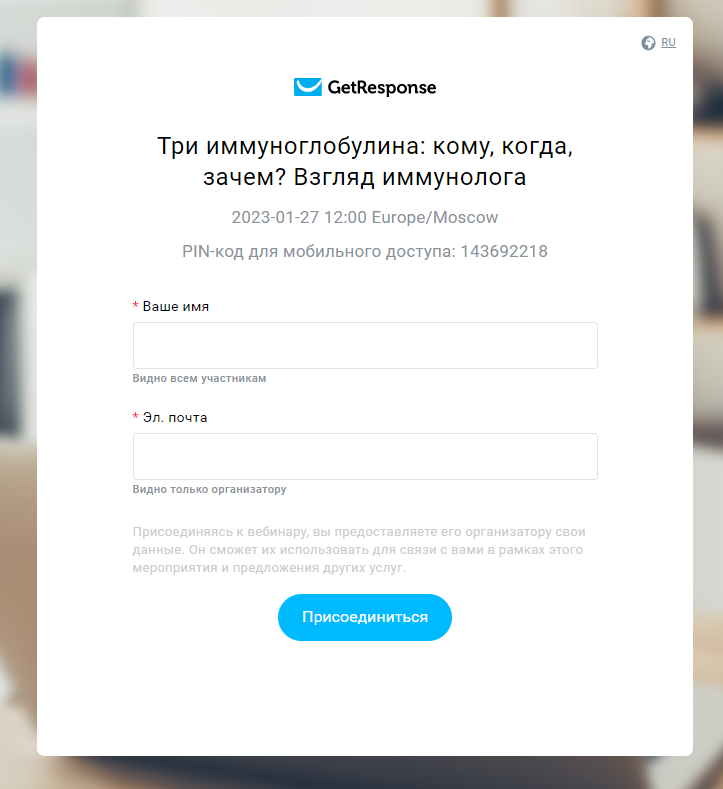Image resolution: width=723 pixels, height=789 pixels.
Task: Select the webinar title about иммуноглобулина
Action: 365,162
